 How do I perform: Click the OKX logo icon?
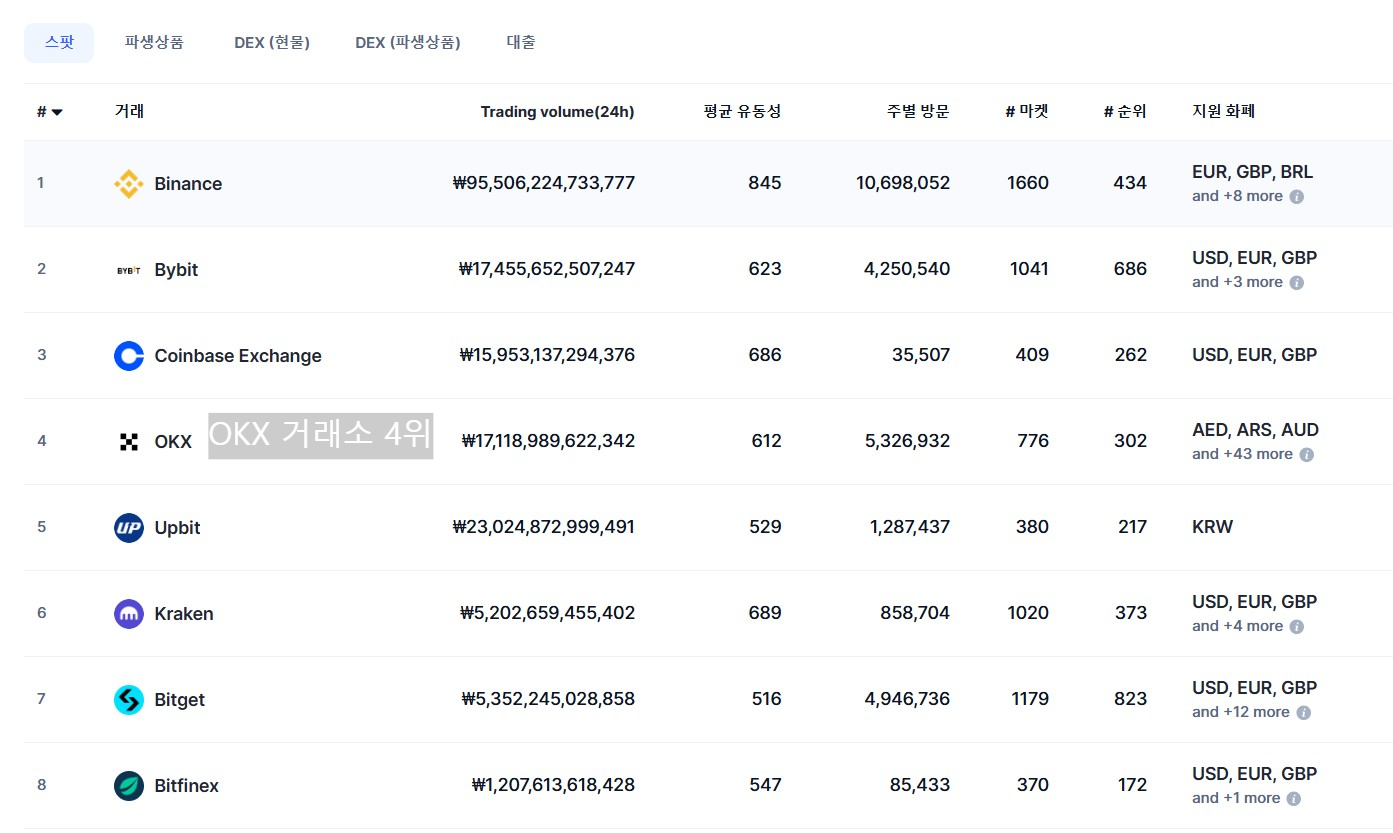tap(129, 442)
